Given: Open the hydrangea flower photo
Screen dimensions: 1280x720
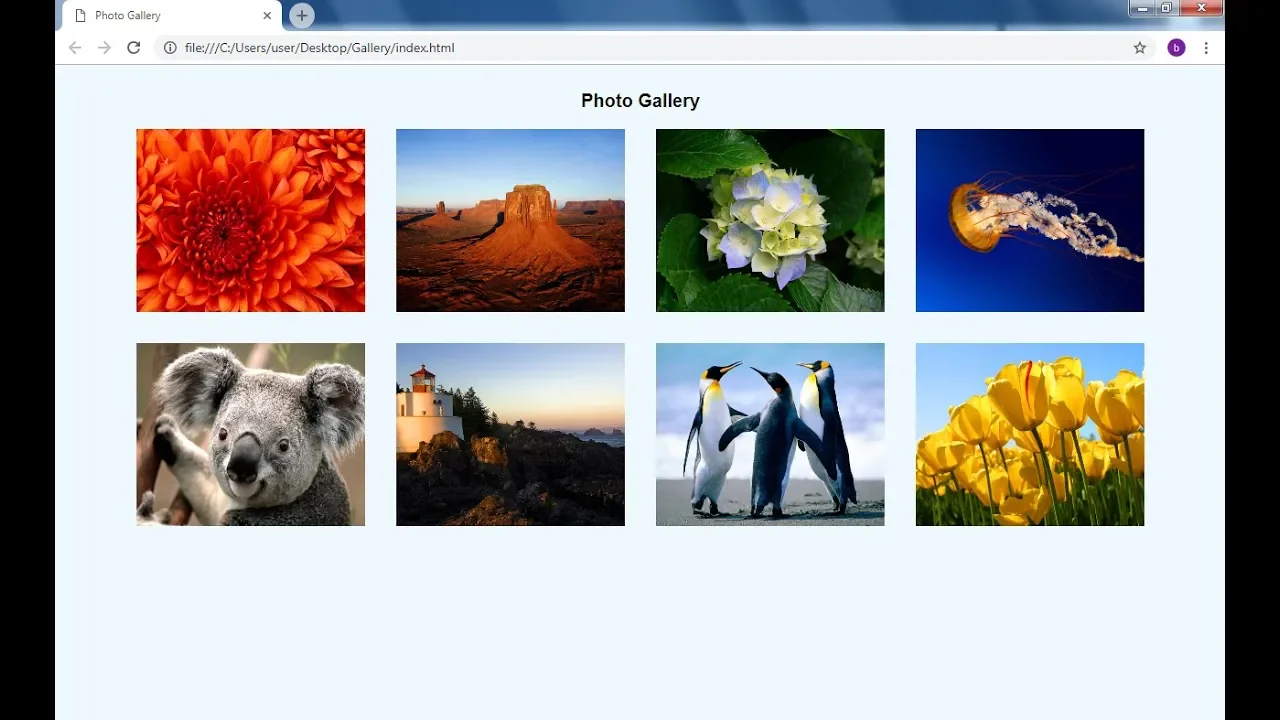Looking at the screenshot, I should (770, 220).
